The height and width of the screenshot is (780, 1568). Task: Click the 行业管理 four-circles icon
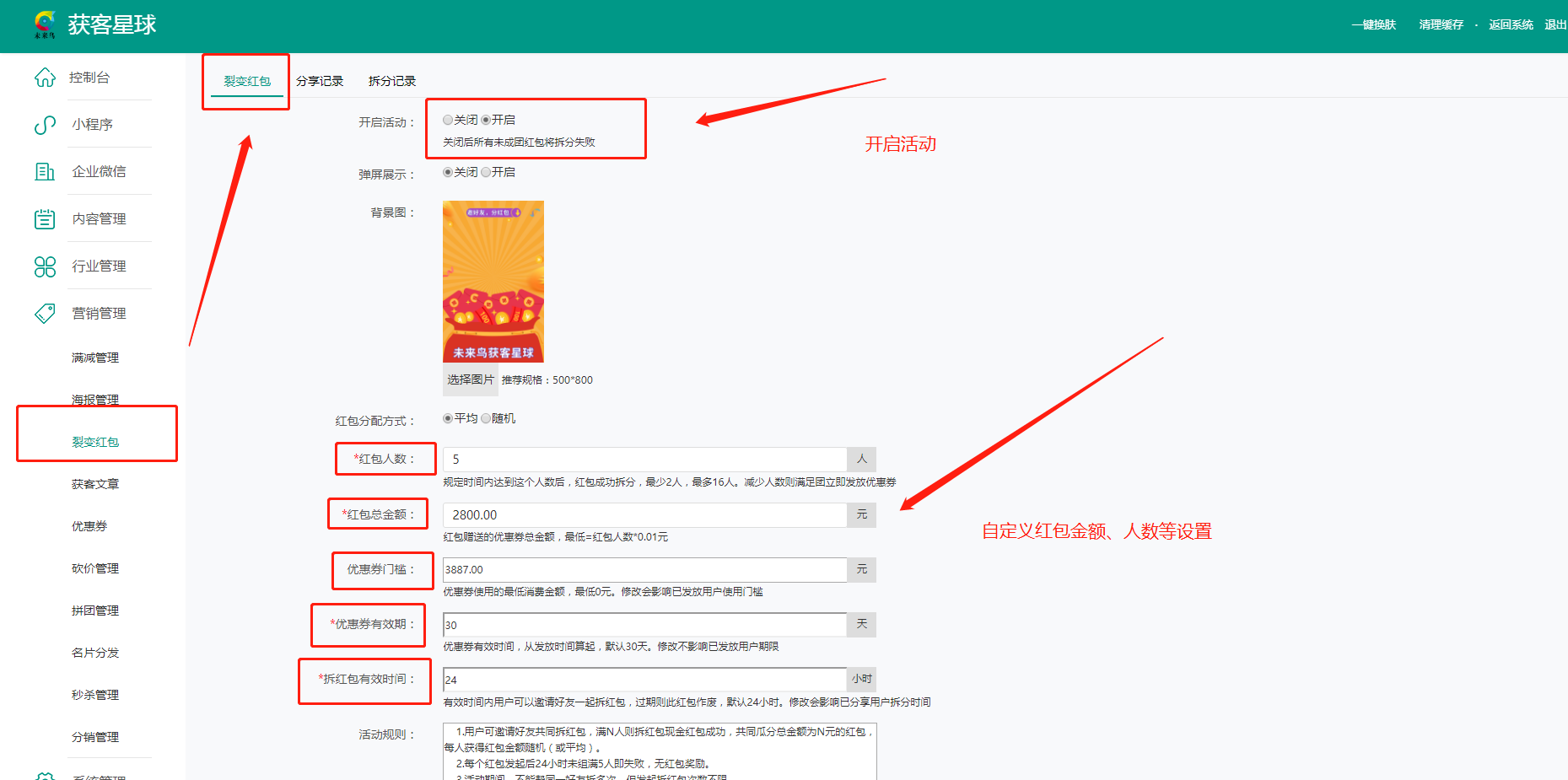(45, 266)
